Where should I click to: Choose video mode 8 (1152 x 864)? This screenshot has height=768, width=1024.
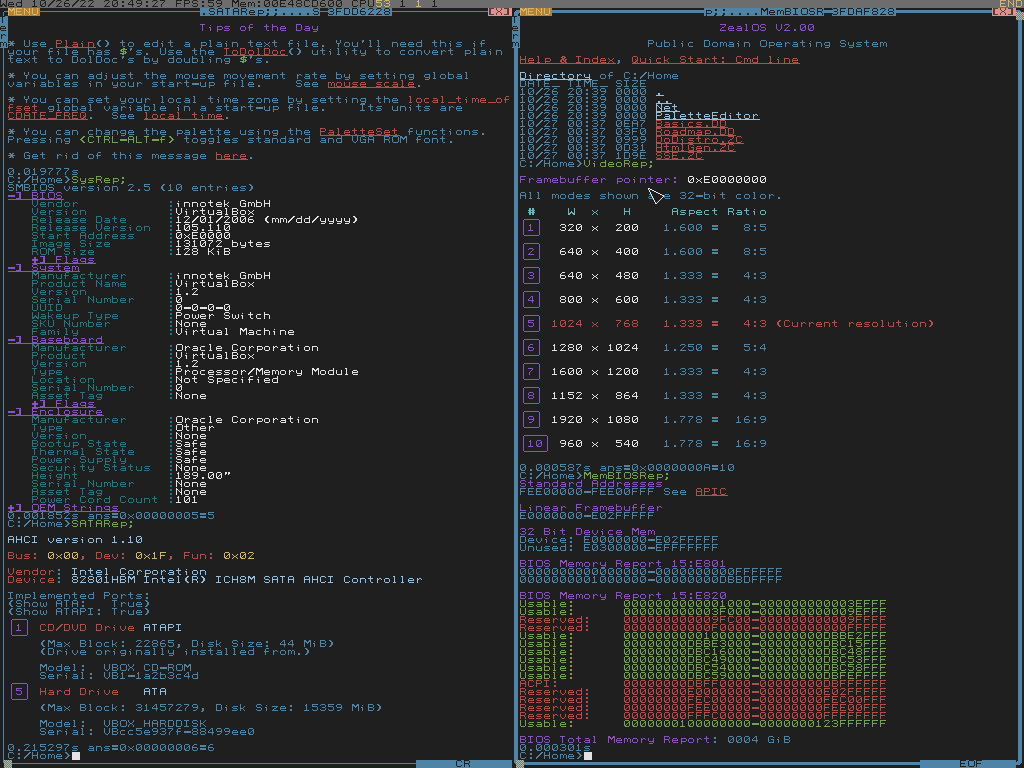(531, 396)
